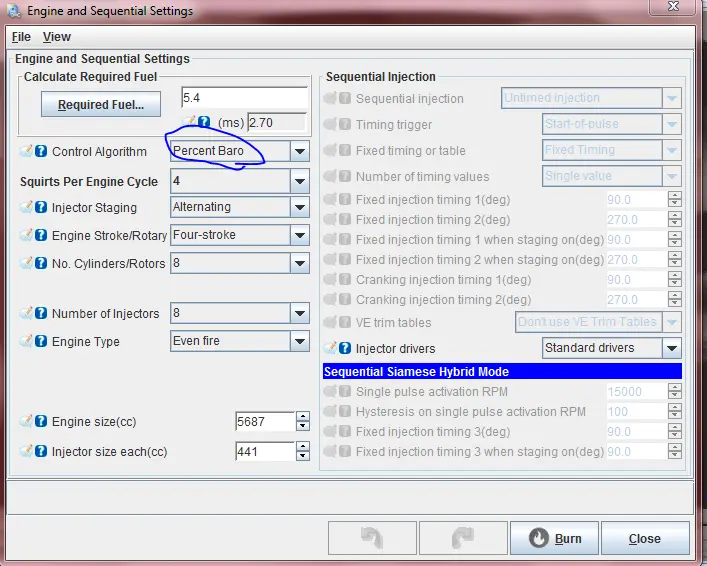Image resolution: width=707 pixels, height=566 pixels.
Task: Open help for Injector size each(cc)
Action: click(41, 451)
